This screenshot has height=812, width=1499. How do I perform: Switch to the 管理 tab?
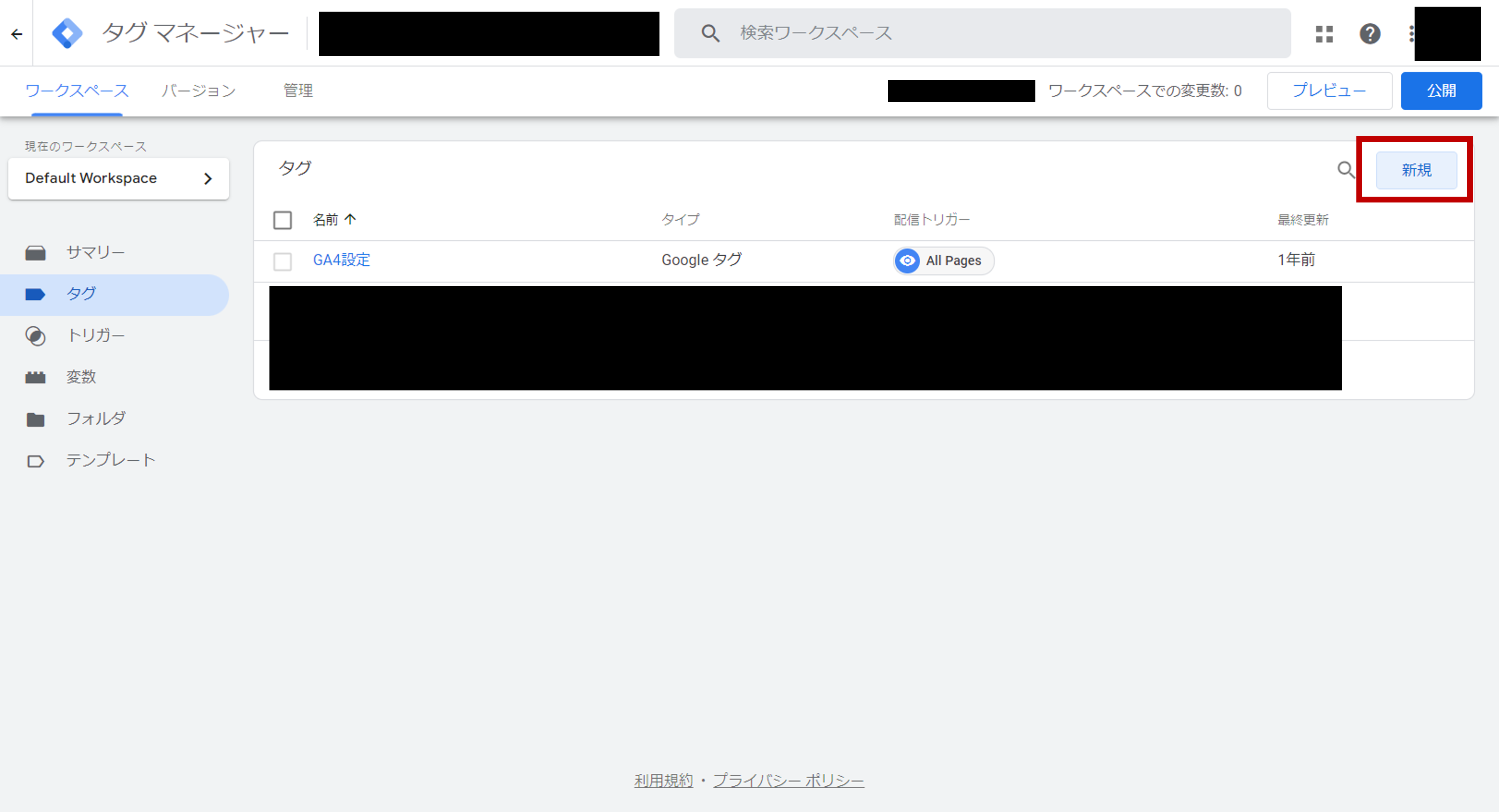pos(298,91)
